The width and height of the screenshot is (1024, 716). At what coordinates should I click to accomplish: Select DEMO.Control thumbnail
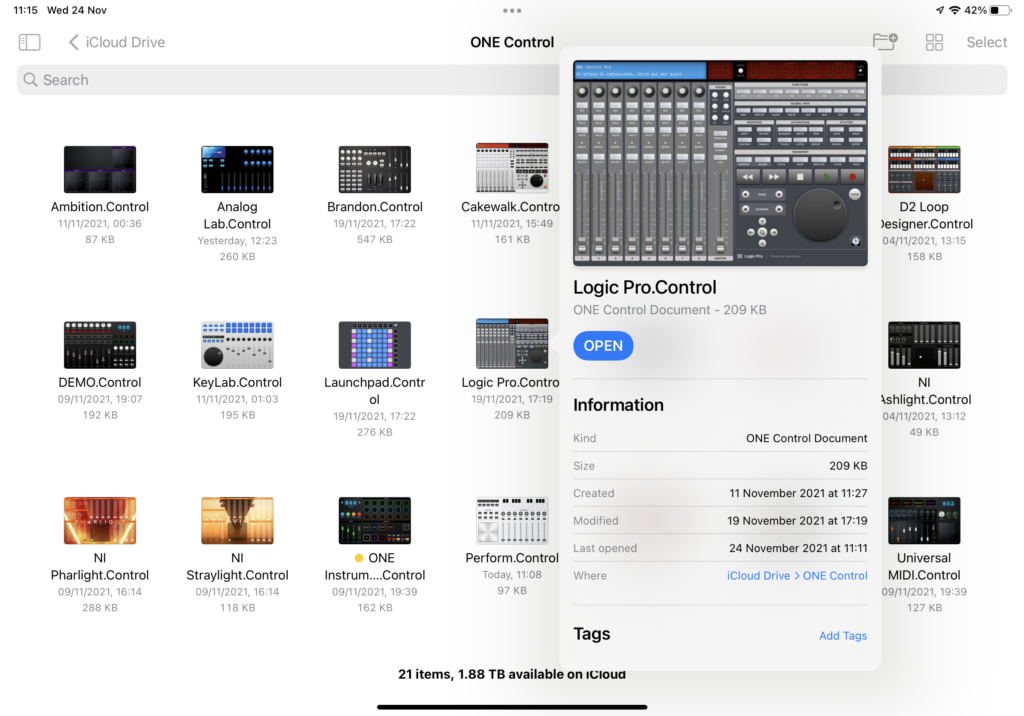pos(100,345)
